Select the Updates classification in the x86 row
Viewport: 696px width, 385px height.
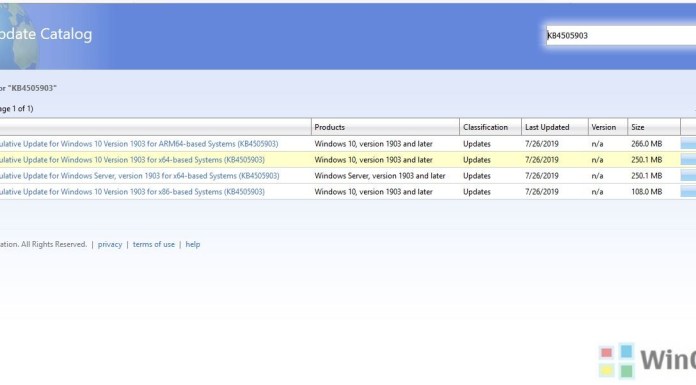point(477,192)
